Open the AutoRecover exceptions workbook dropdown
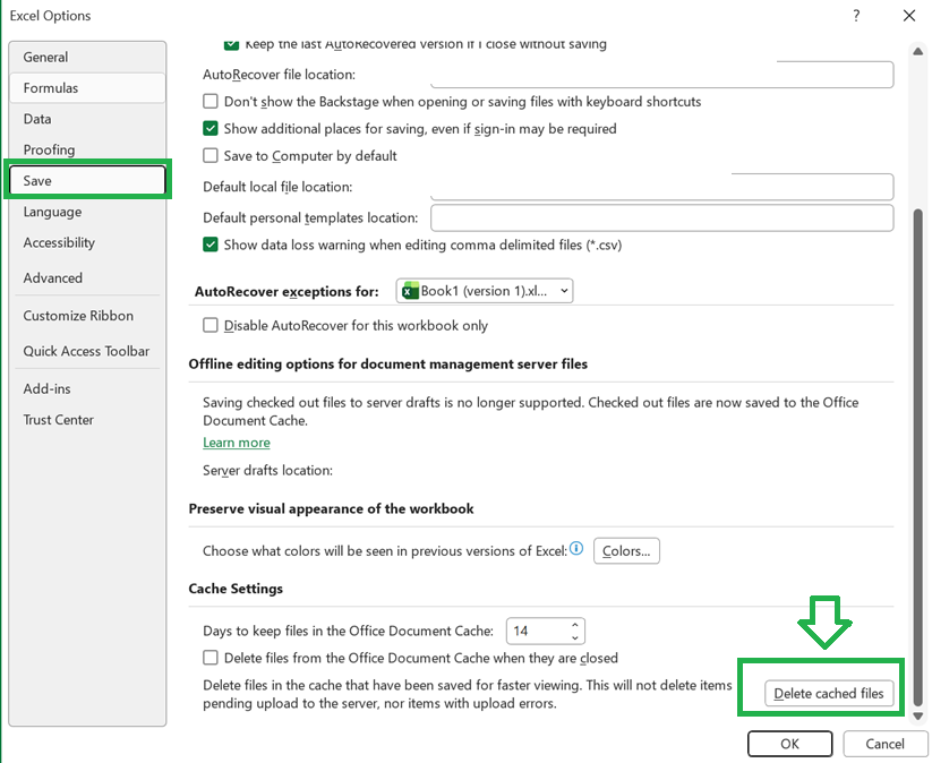Viewport: 936px width, 763px height. tap(484, 291)
